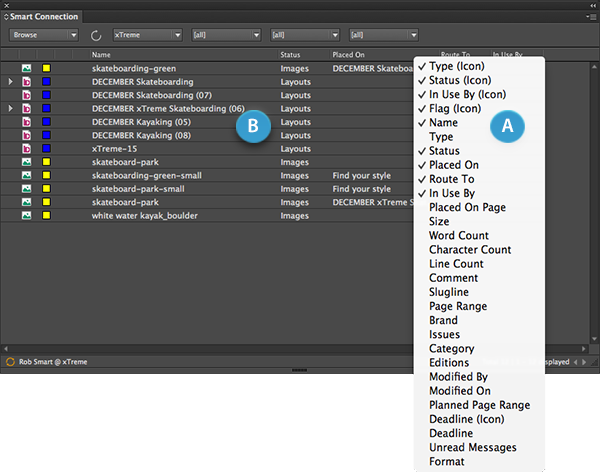Select white water kayak_boulder file name

[145, 216]
